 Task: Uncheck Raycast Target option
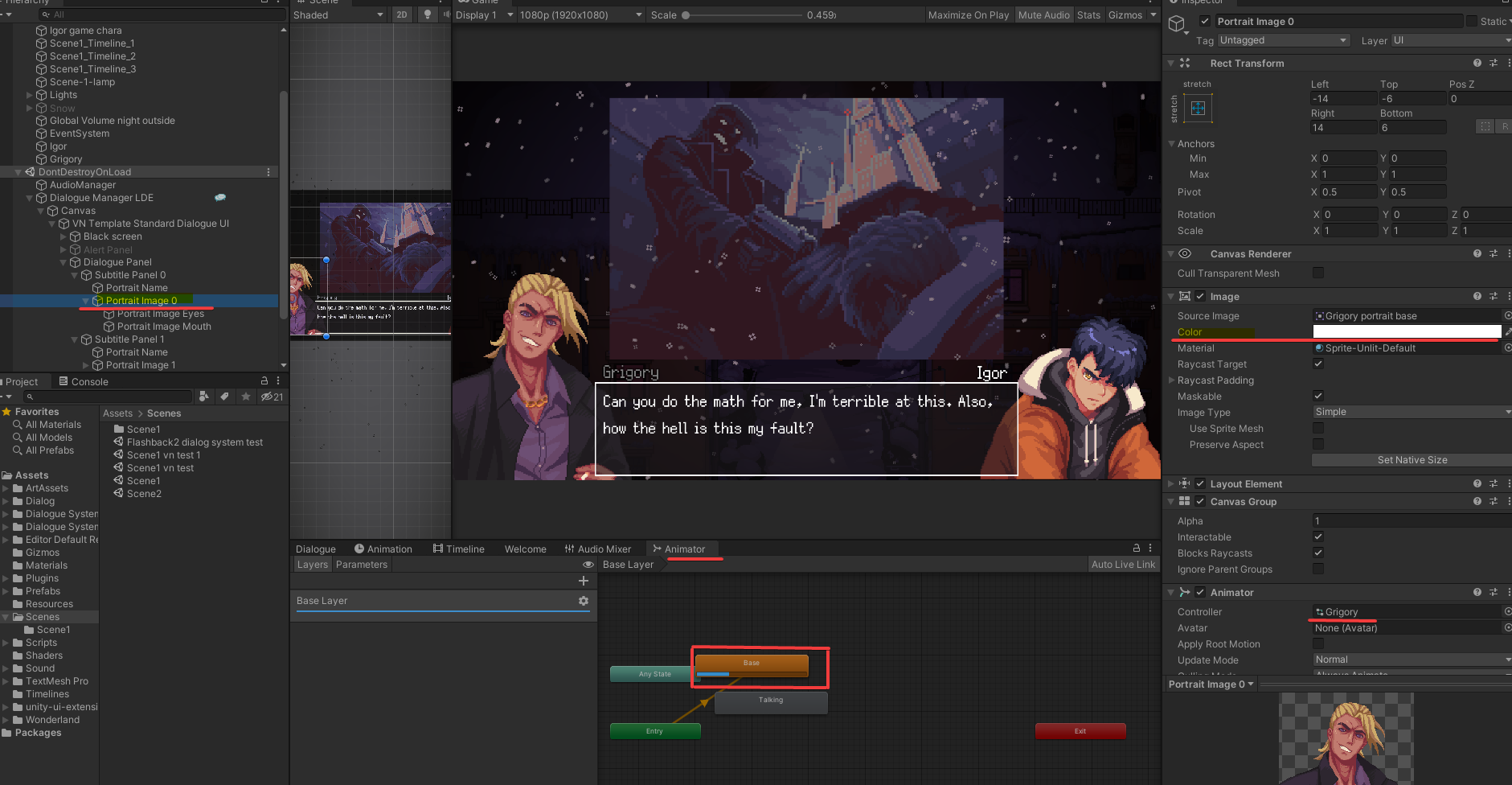click(1318, 364)
